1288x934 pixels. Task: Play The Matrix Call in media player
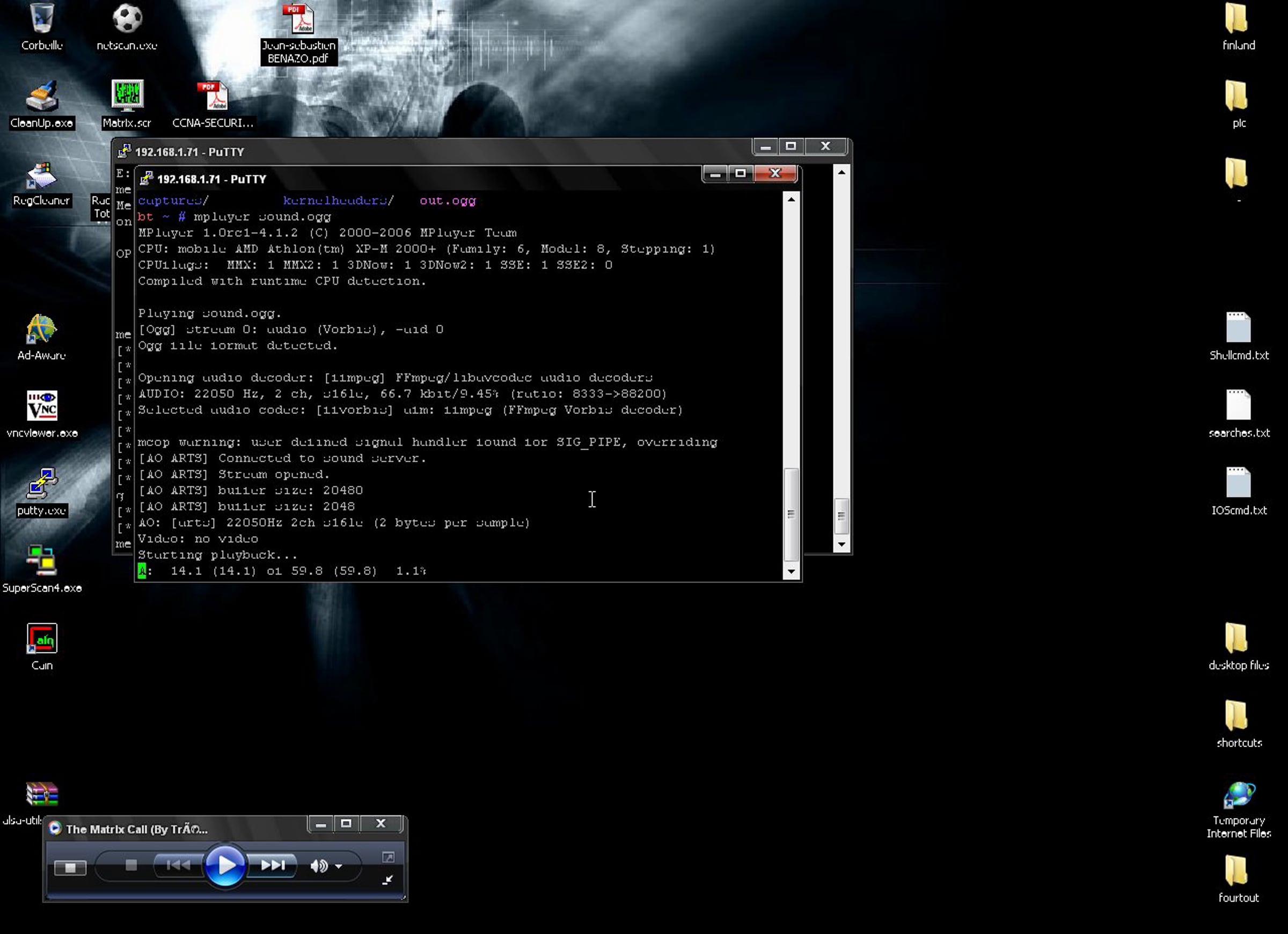tap(225, 866)
